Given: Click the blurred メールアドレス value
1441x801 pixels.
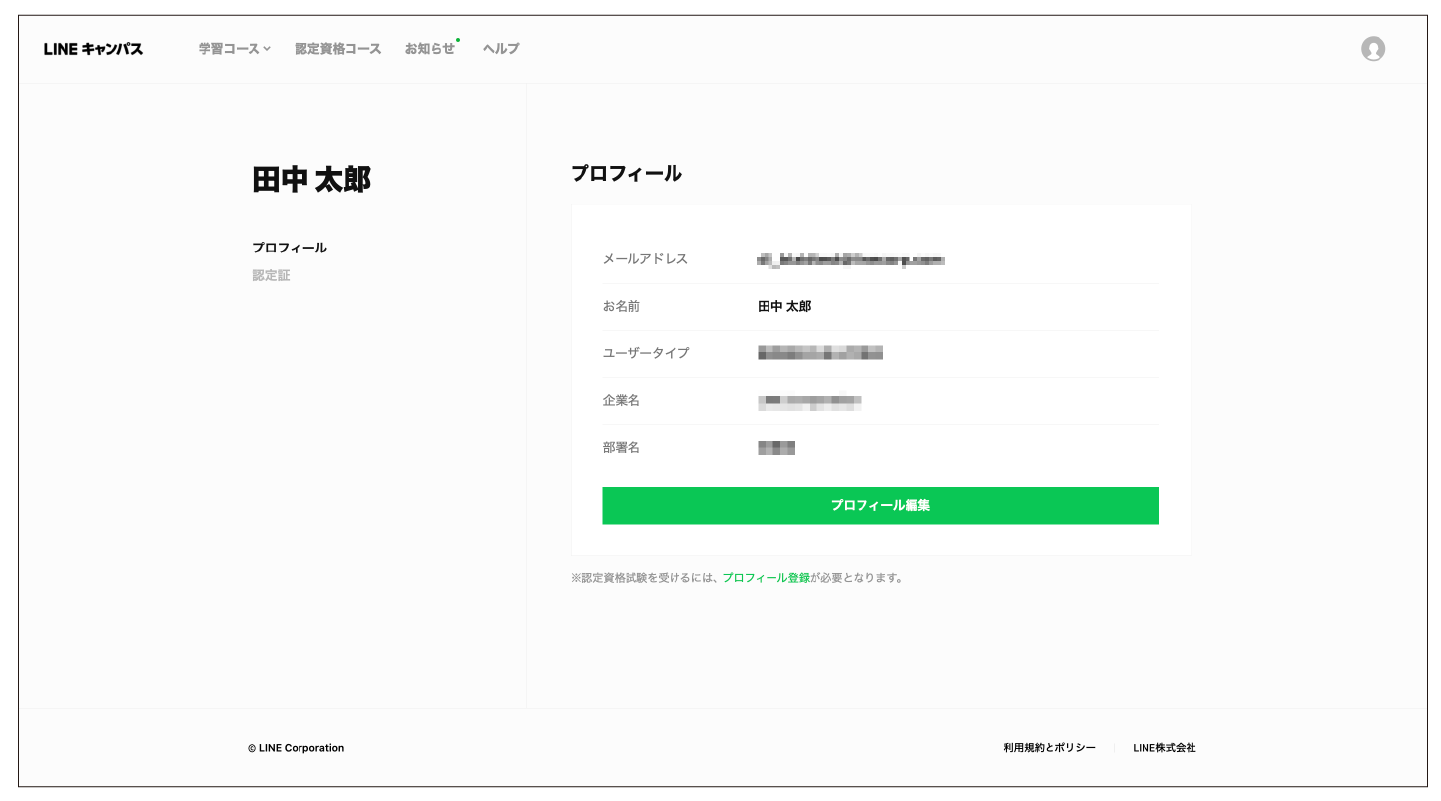Looking at the screenshot, I should [851, 260].
